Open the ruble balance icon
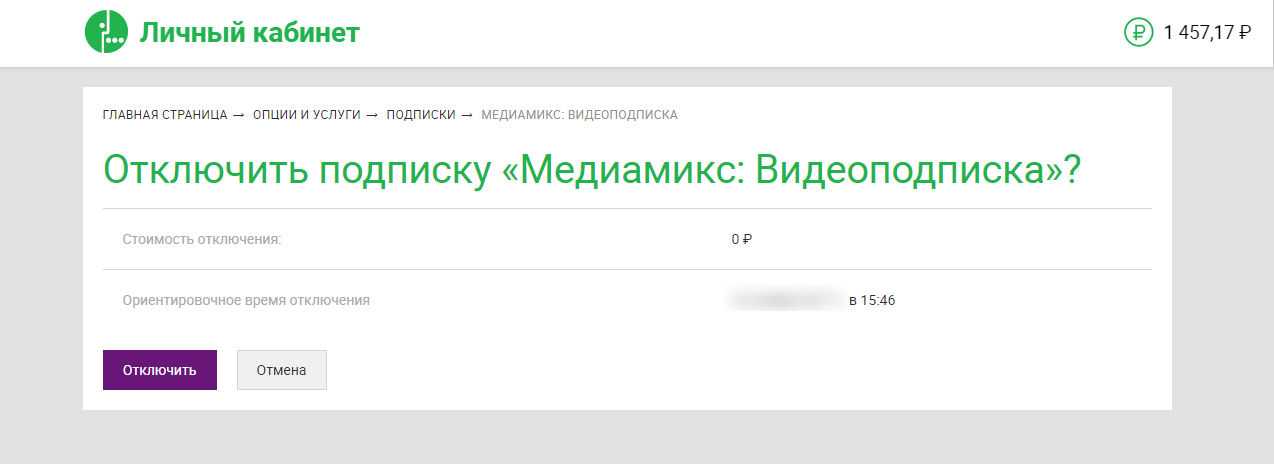Viewport: 1274px width, 464px height. [1139, 33]
